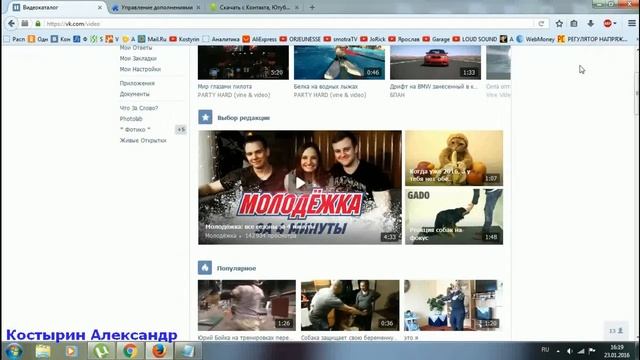Screen dimensions: 640x360
Task: Open the Ярослав bookmark
Action: point(404,39)
